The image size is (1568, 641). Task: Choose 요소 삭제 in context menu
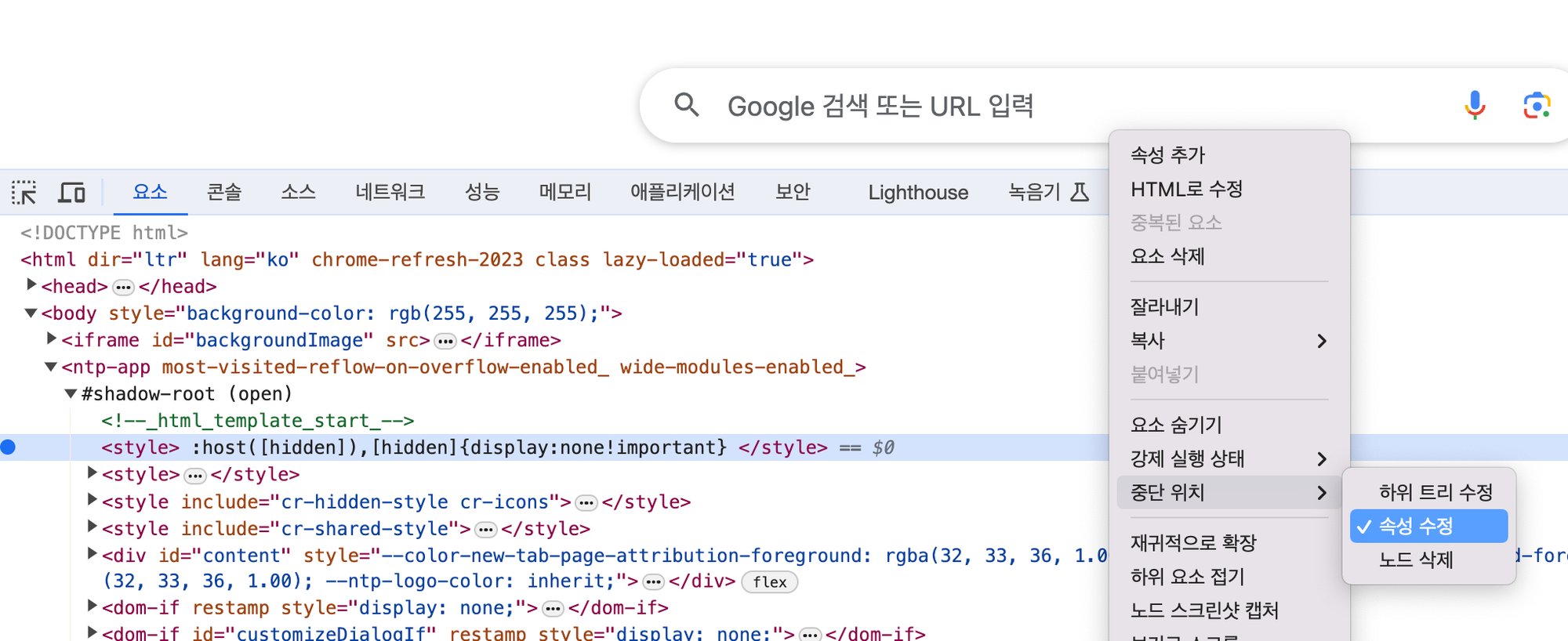pos(1229,256)
